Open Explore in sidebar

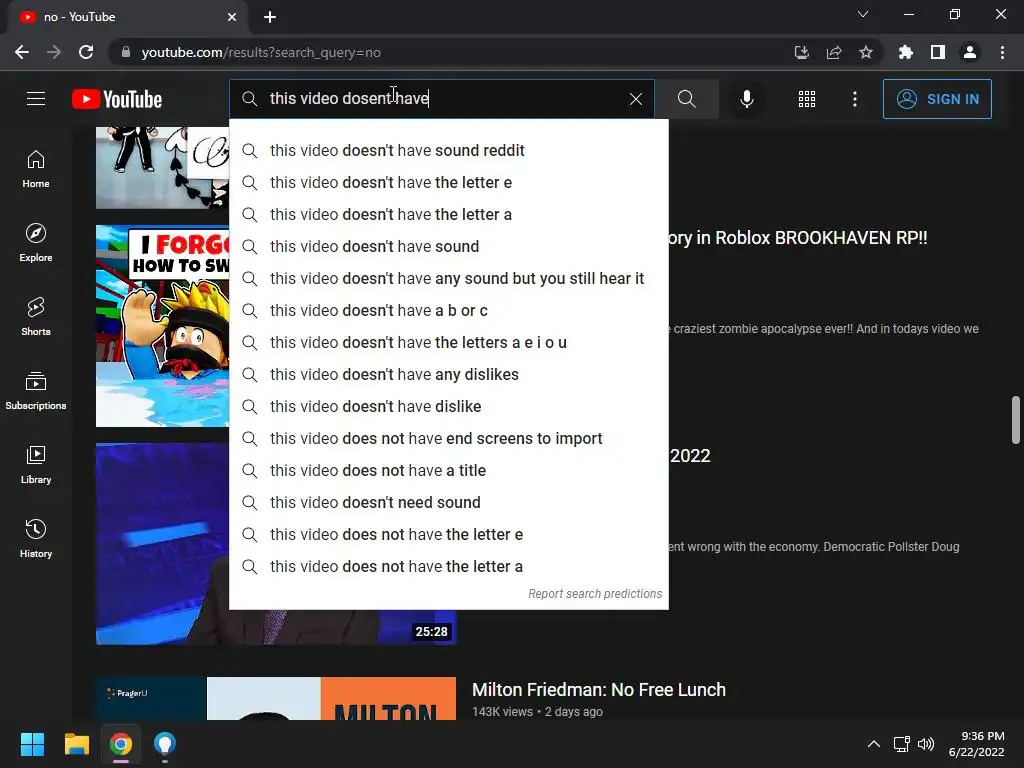(x=36, y=243)
